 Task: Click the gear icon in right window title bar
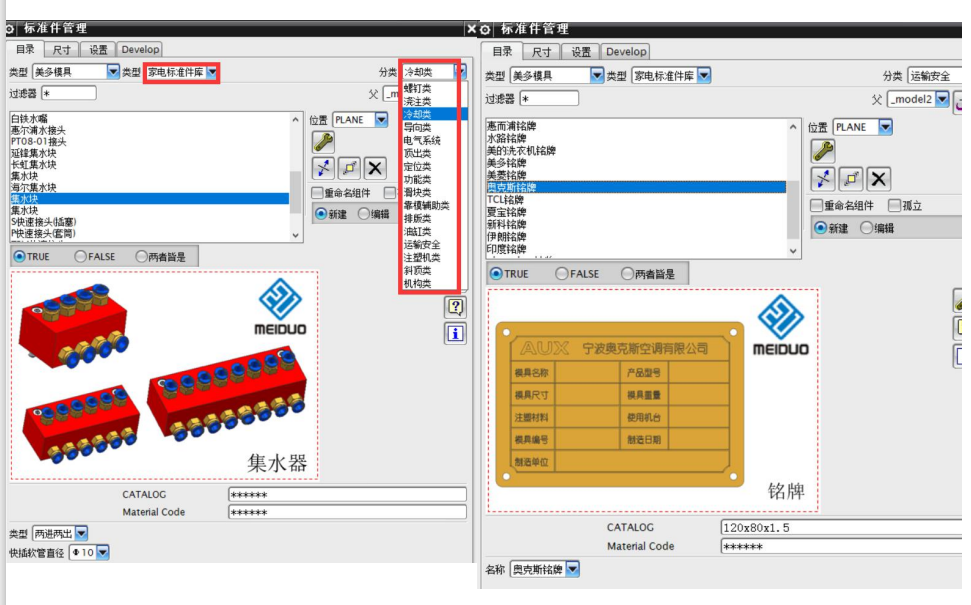click(x=485, y=29)
